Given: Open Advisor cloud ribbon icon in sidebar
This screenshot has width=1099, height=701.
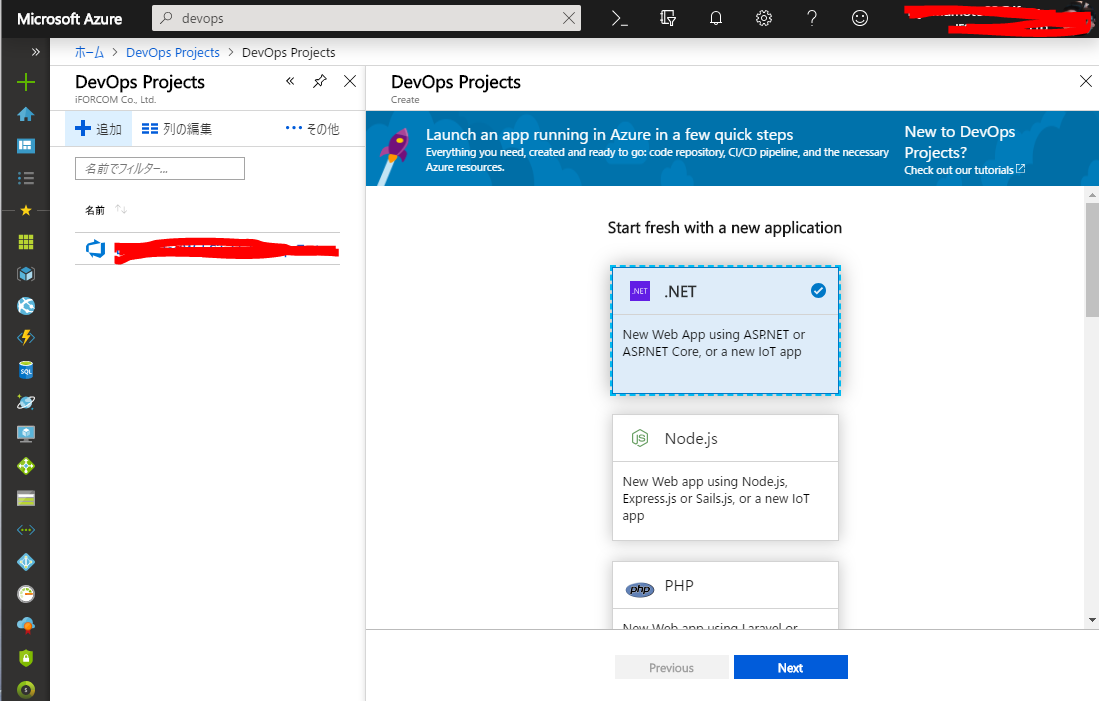Looking at the screenshot, I should 26,626.
